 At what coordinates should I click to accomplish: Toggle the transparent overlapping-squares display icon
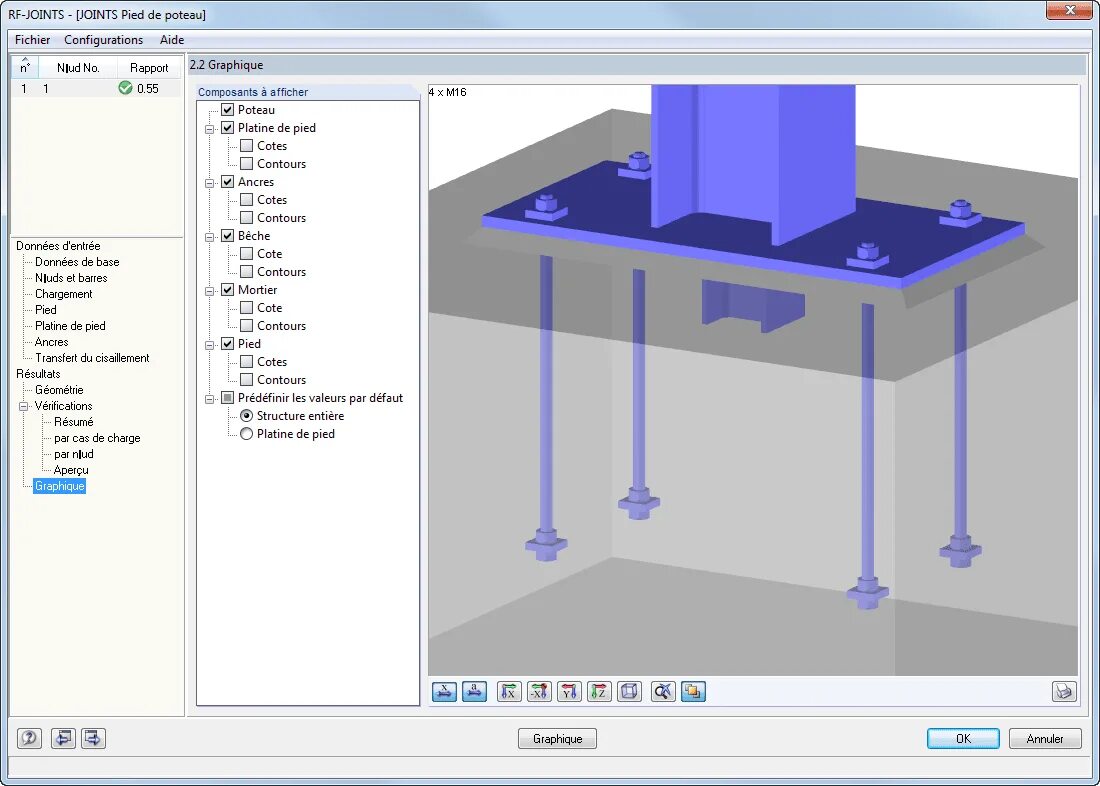(693, 692)
